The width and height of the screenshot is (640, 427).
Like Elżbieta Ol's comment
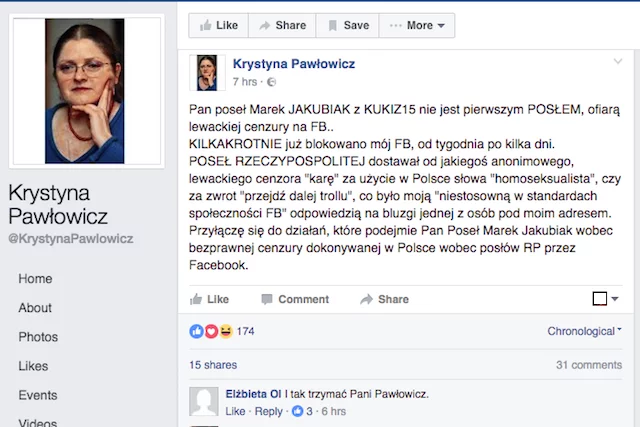(x=236, y=411)
